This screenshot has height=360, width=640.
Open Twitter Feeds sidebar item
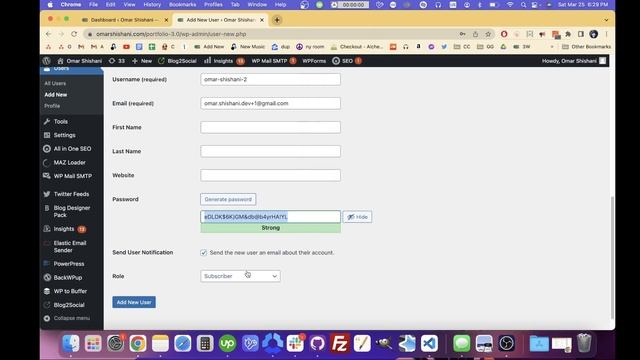click(x=66, y=194)
